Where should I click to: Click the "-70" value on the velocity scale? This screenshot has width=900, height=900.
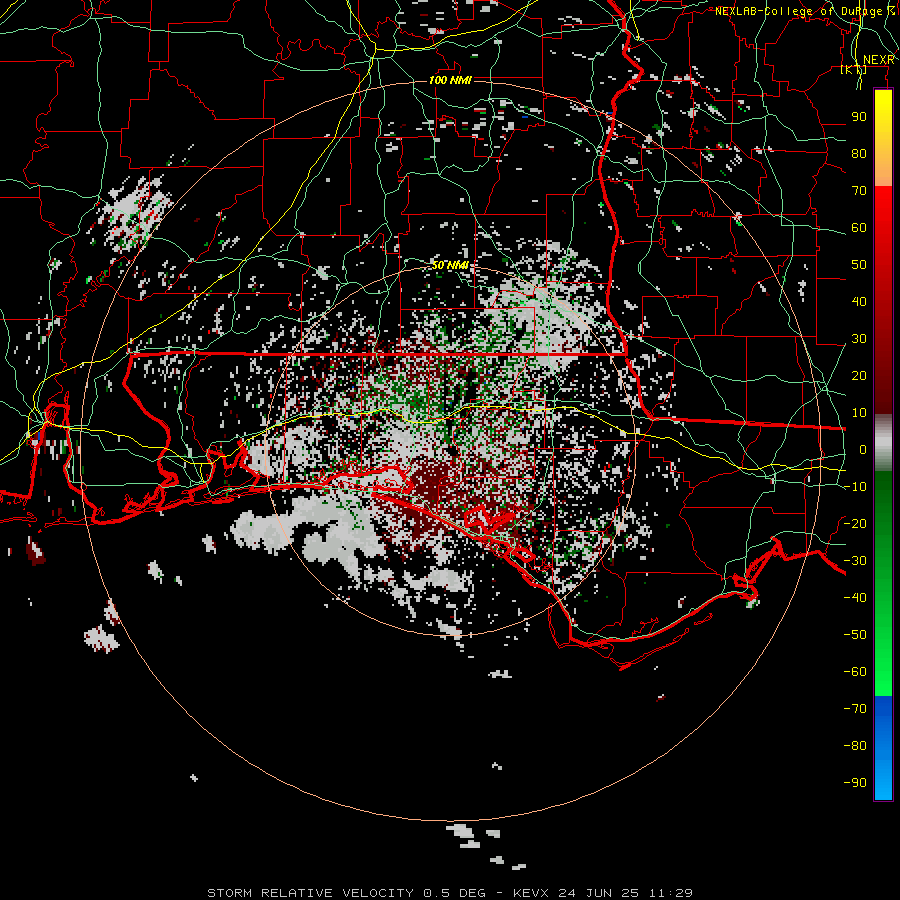[x=855, y=709]
